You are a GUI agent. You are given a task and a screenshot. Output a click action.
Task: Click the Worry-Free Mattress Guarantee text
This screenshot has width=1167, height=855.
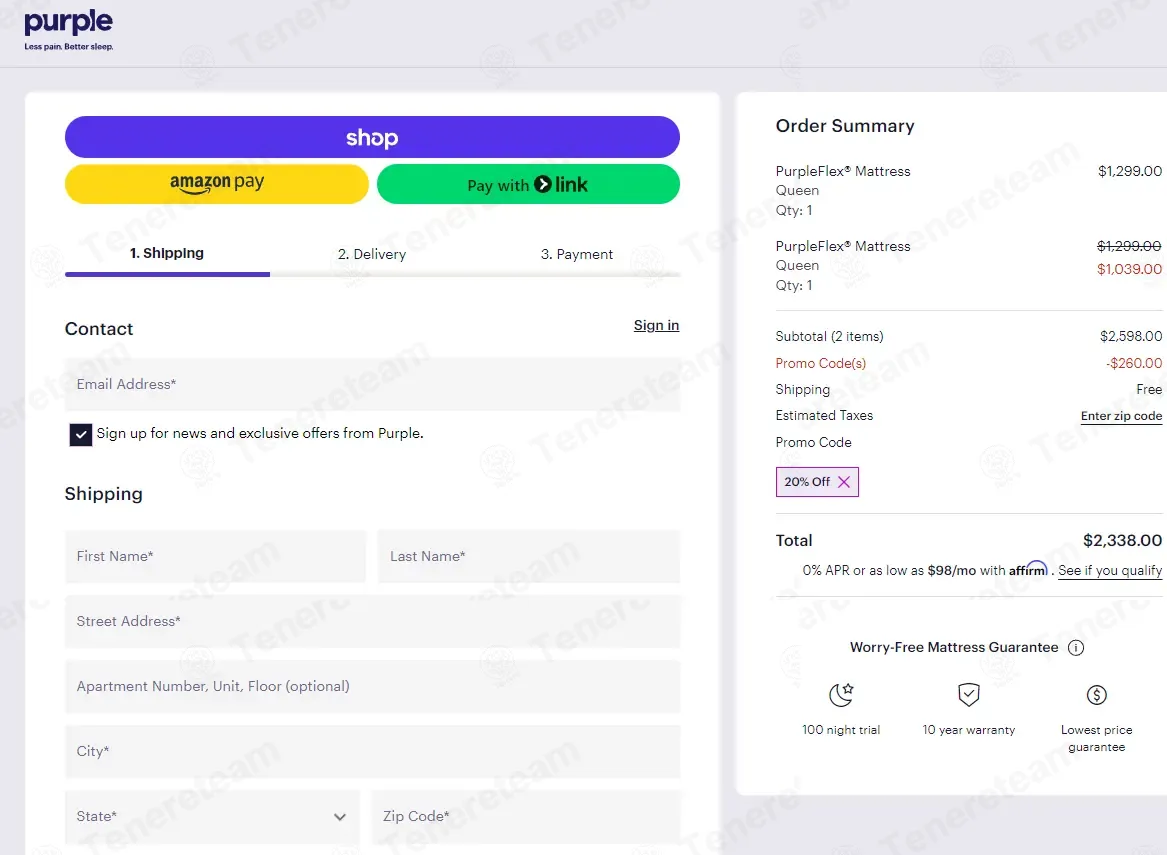[x=953, y=647]
